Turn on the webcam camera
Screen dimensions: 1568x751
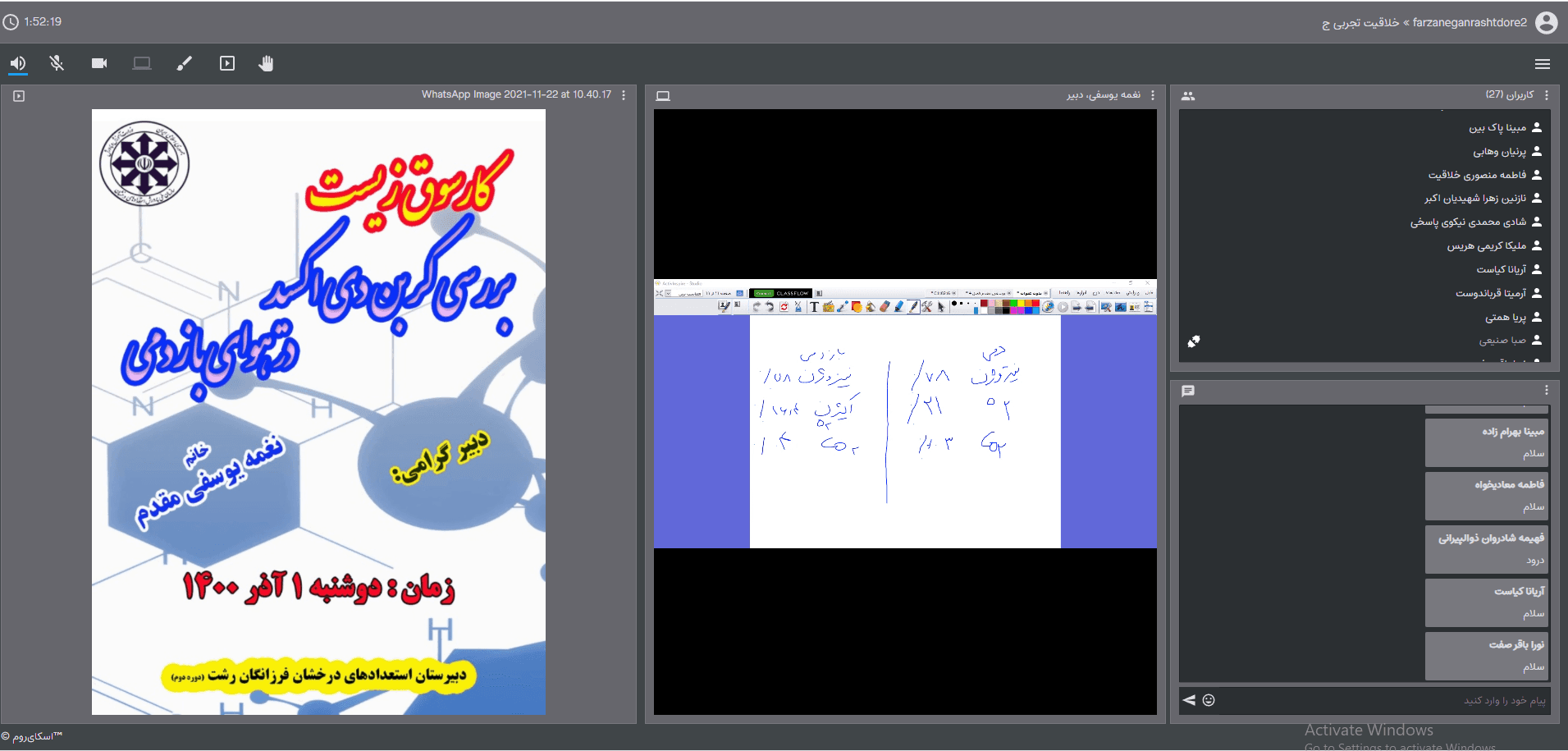pyautogui.click(x=99, y=63)
